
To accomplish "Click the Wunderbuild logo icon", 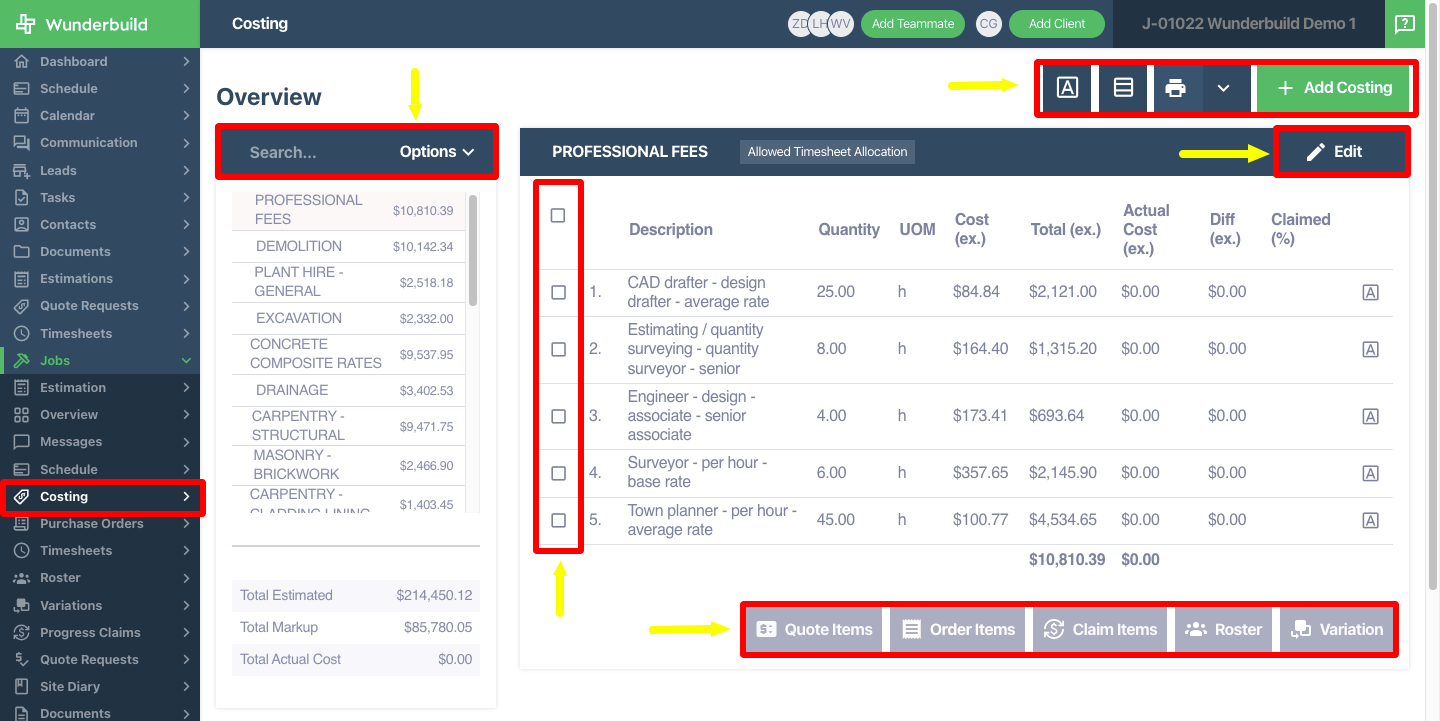I will click(x=25, y=24).
